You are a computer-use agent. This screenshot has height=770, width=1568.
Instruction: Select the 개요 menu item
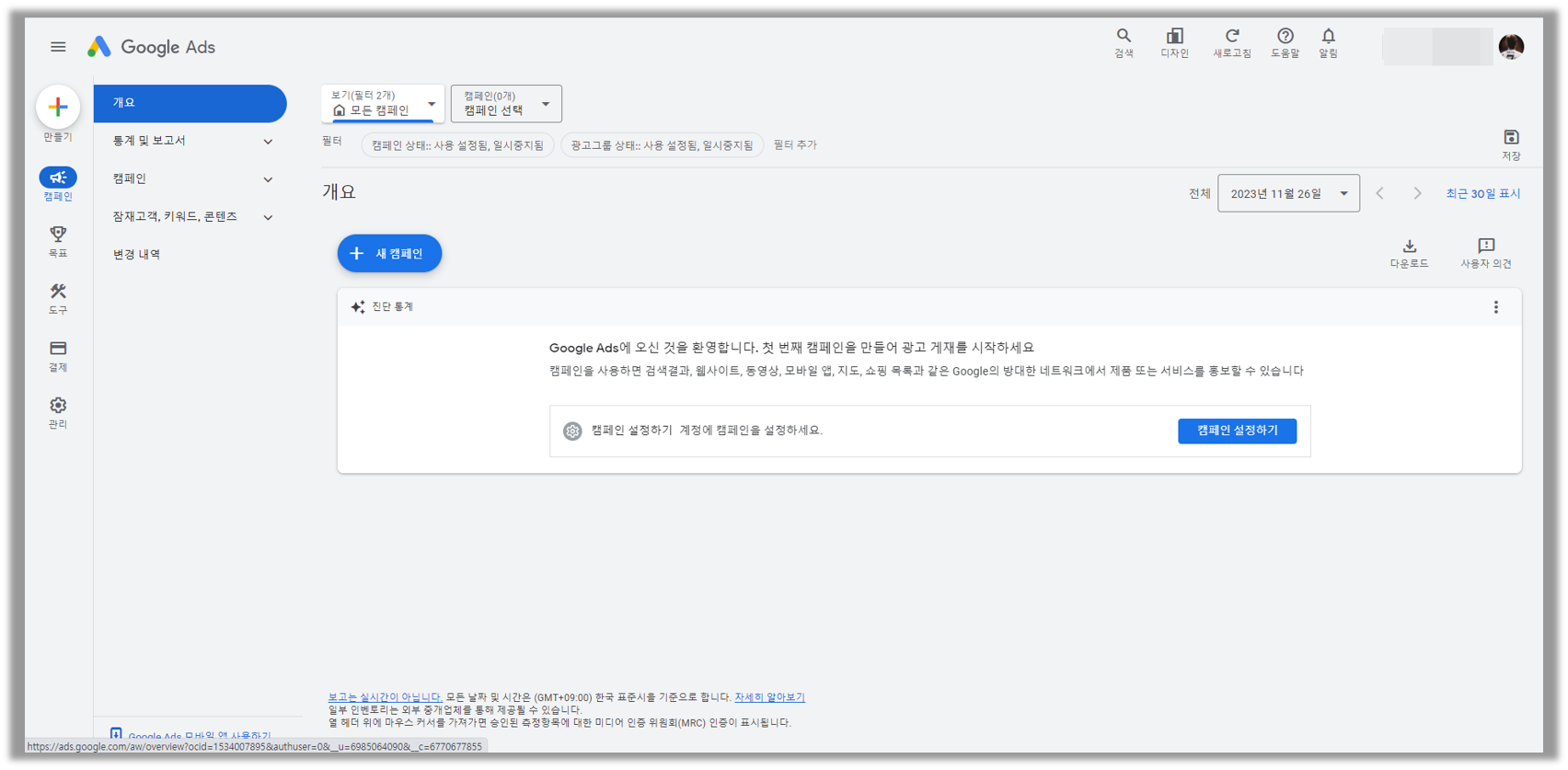(x=190, y=103)
